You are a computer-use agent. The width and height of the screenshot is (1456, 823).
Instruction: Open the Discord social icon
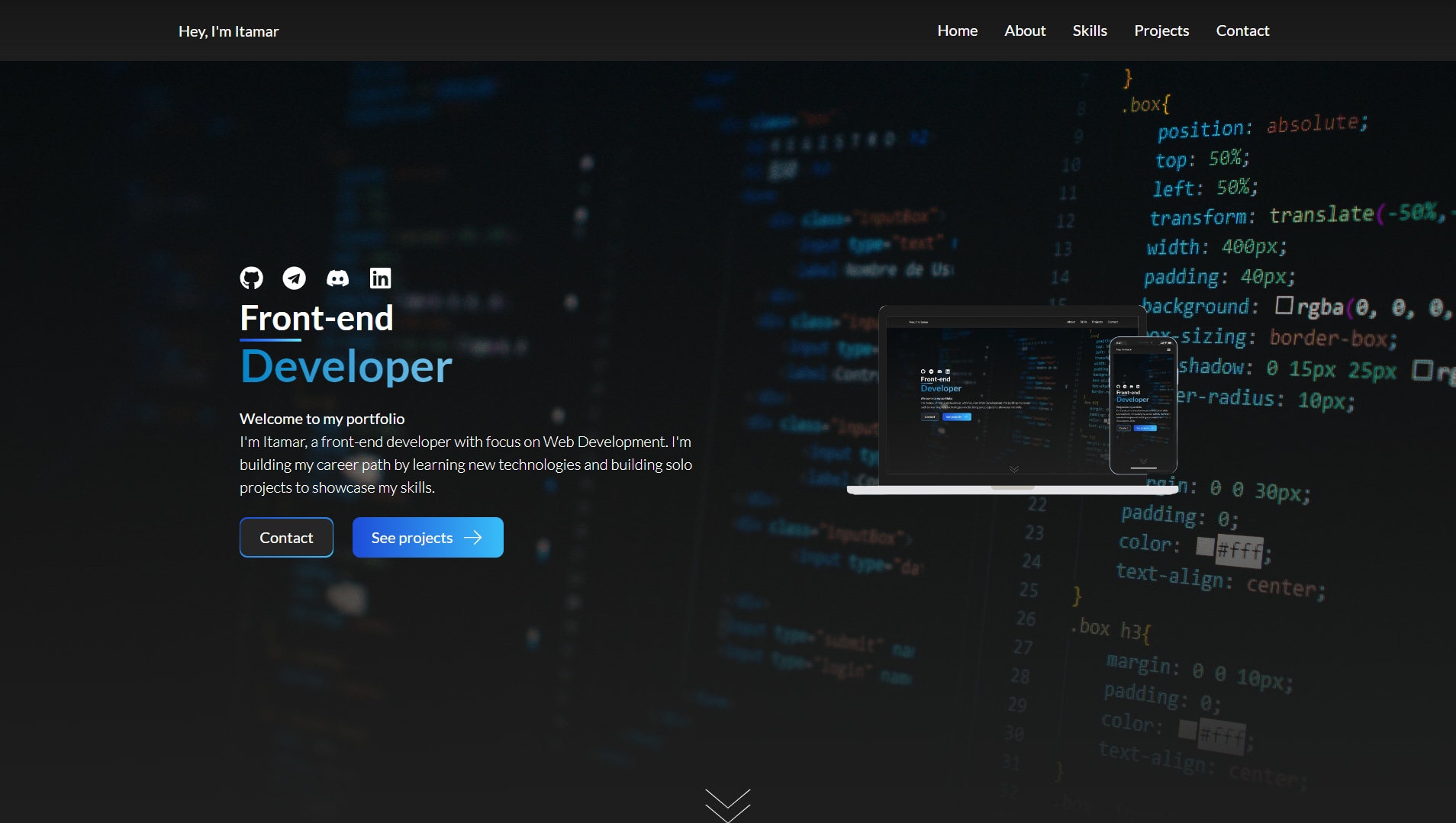pos(337,278)
